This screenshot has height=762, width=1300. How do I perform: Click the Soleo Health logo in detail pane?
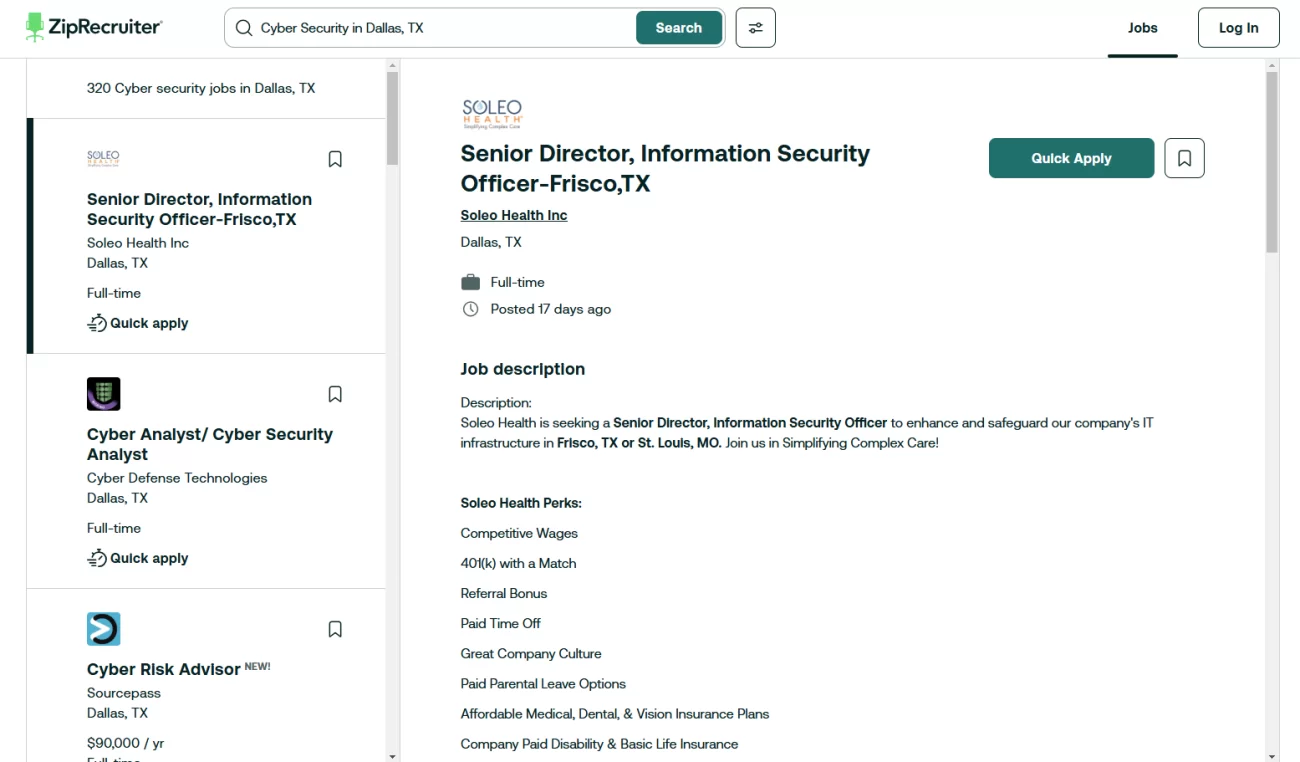click(x=492, y=113)
